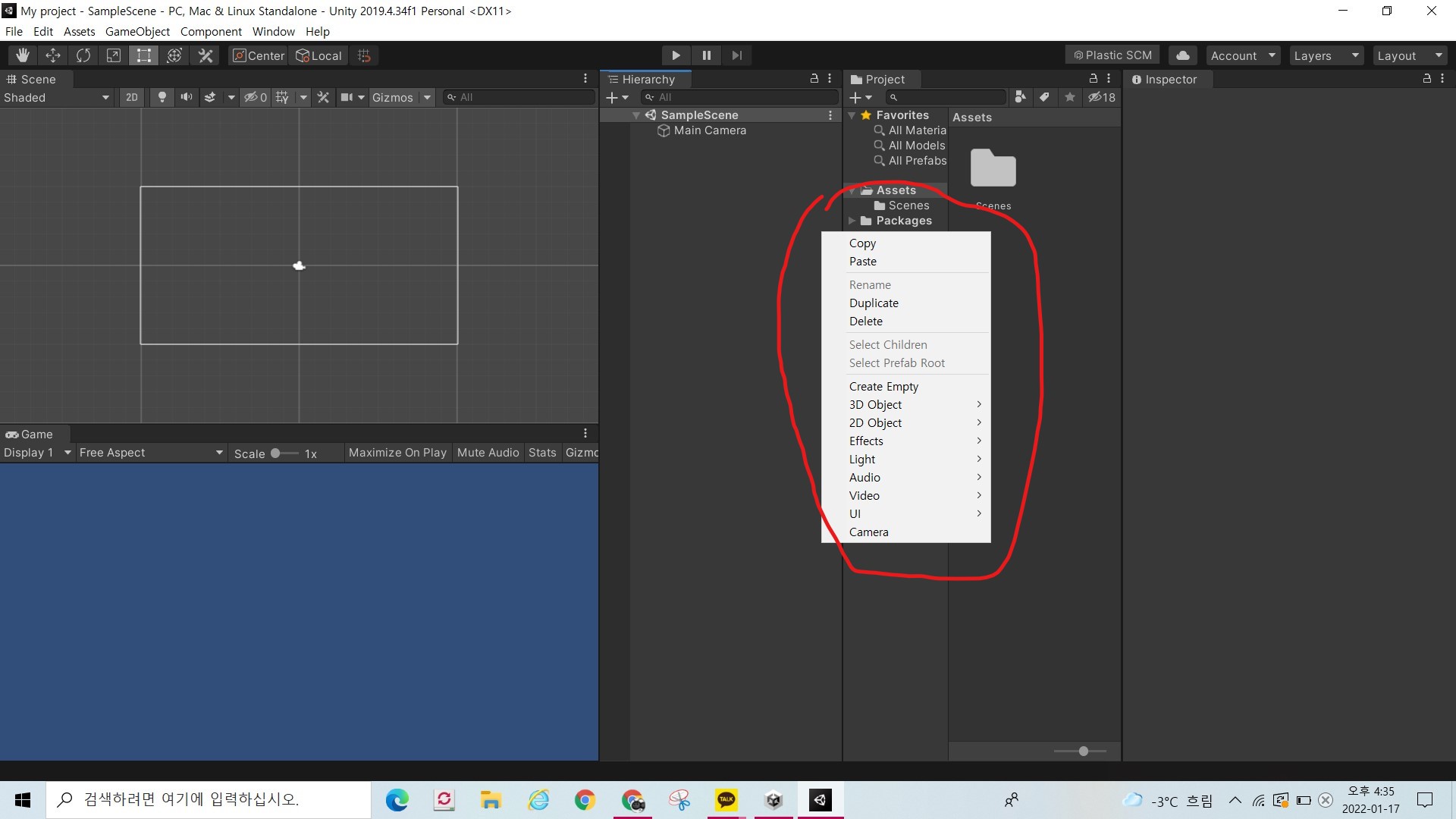Toggle scene lighting bulb icon
The image size is (1456, 819).
click(x=162, y=97)
